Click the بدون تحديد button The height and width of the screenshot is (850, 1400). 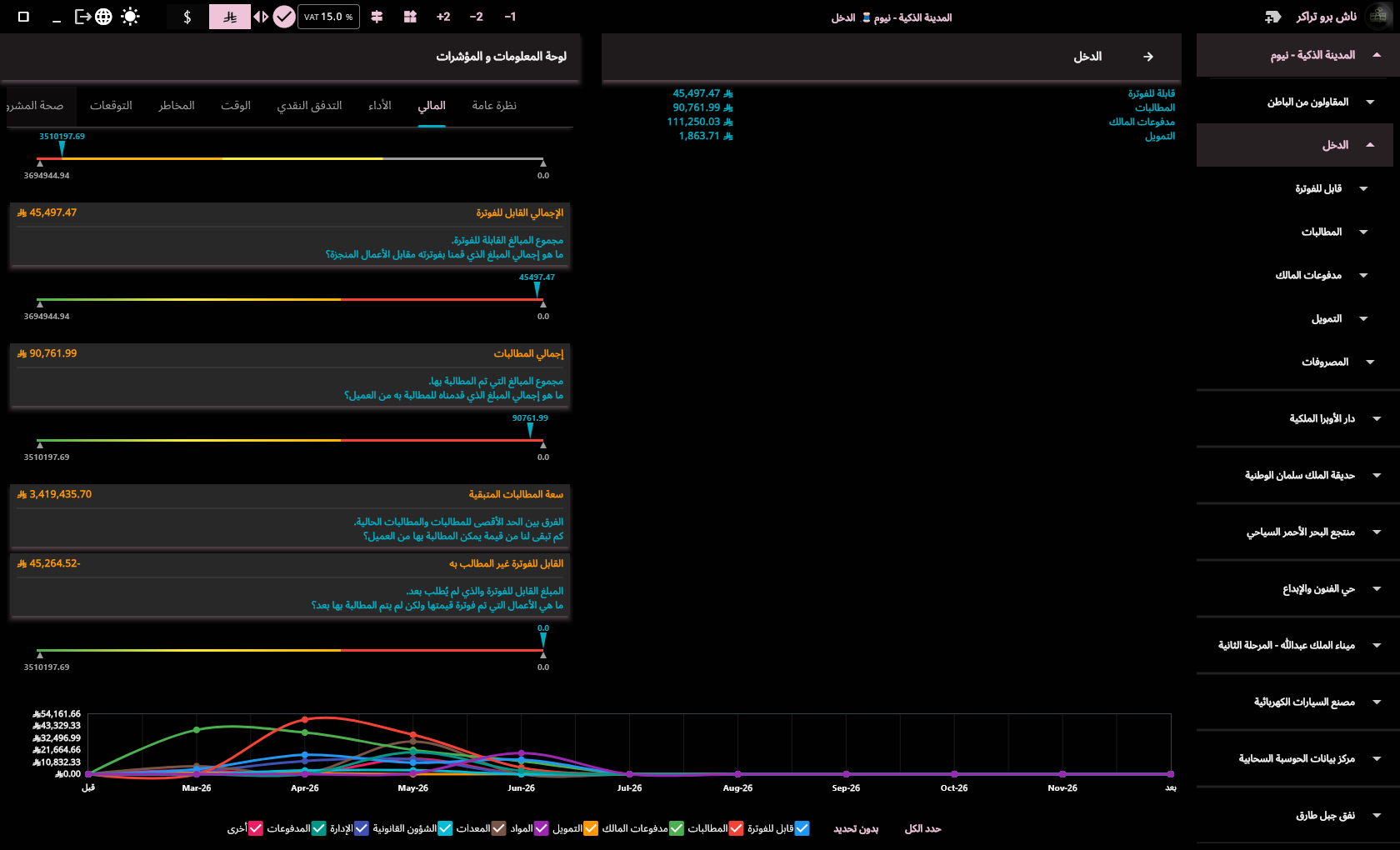pos(856,828)
